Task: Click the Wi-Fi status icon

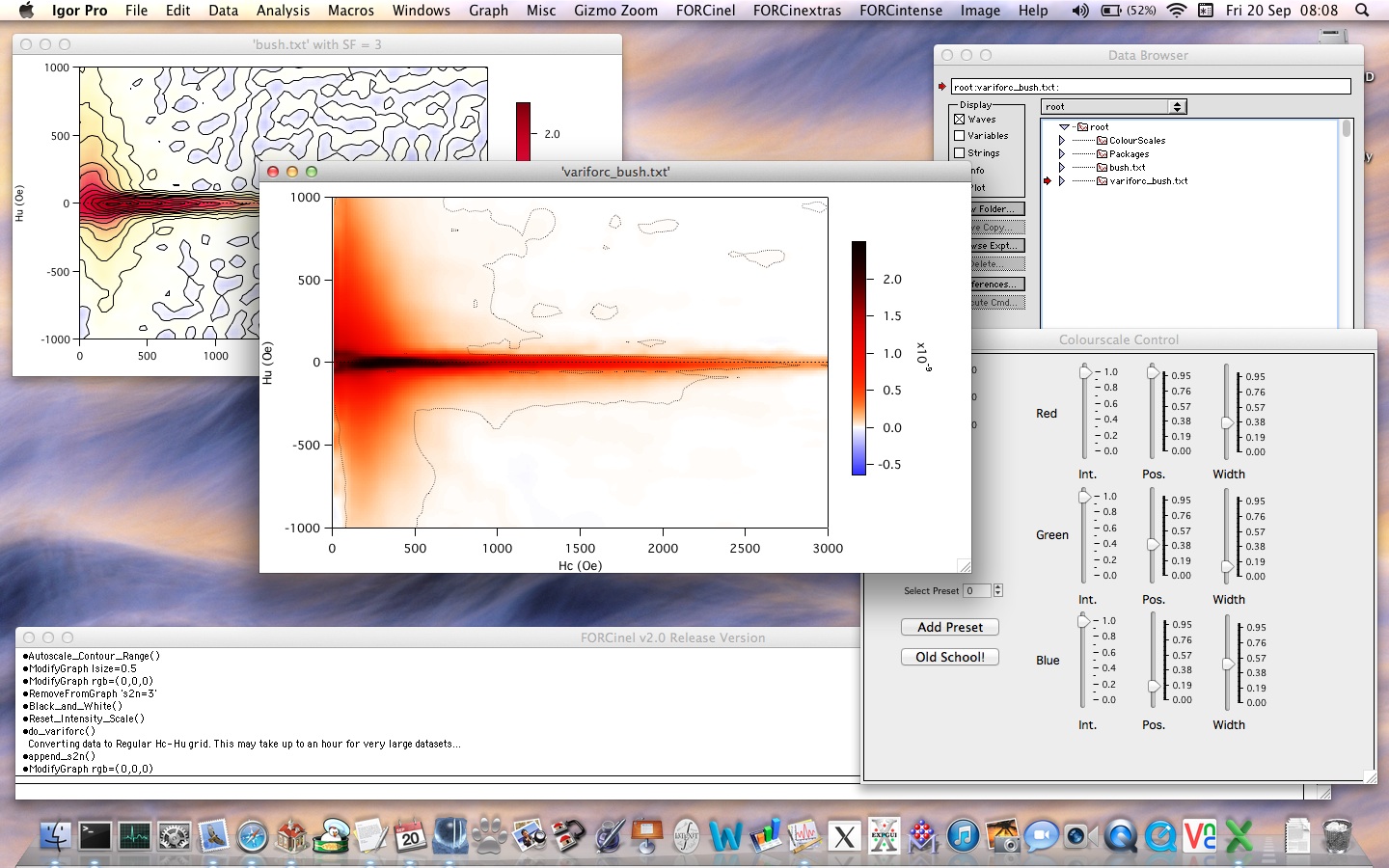Action: point(1176,11)
